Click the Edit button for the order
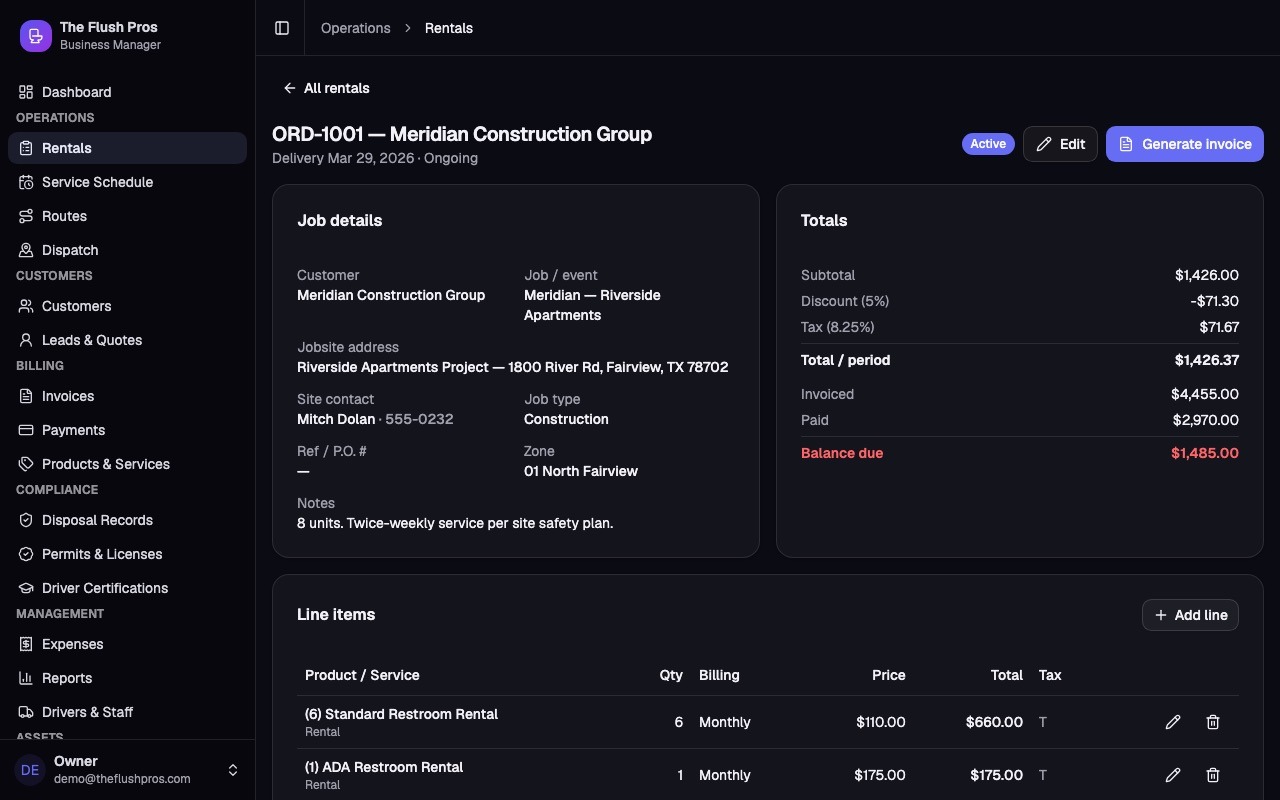 coord(1060,144)
